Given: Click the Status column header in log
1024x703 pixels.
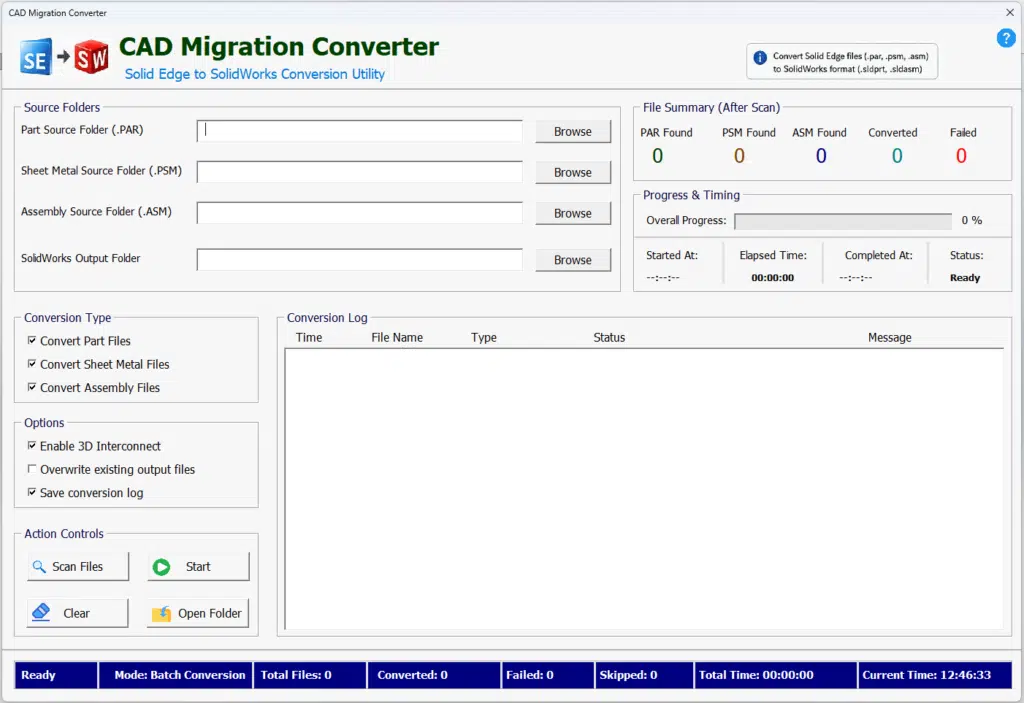Looking at the screenshot, I should (x=609, y=338).
